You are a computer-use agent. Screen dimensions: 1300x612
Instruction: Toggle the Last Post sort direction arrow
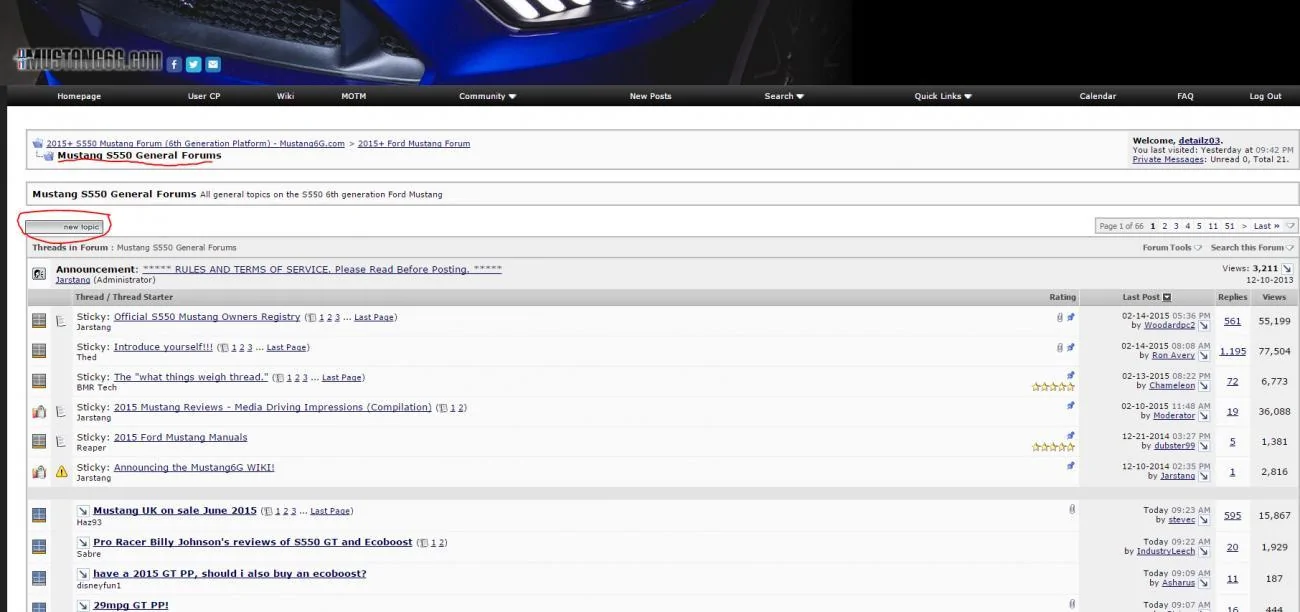tap(1167, 297)
